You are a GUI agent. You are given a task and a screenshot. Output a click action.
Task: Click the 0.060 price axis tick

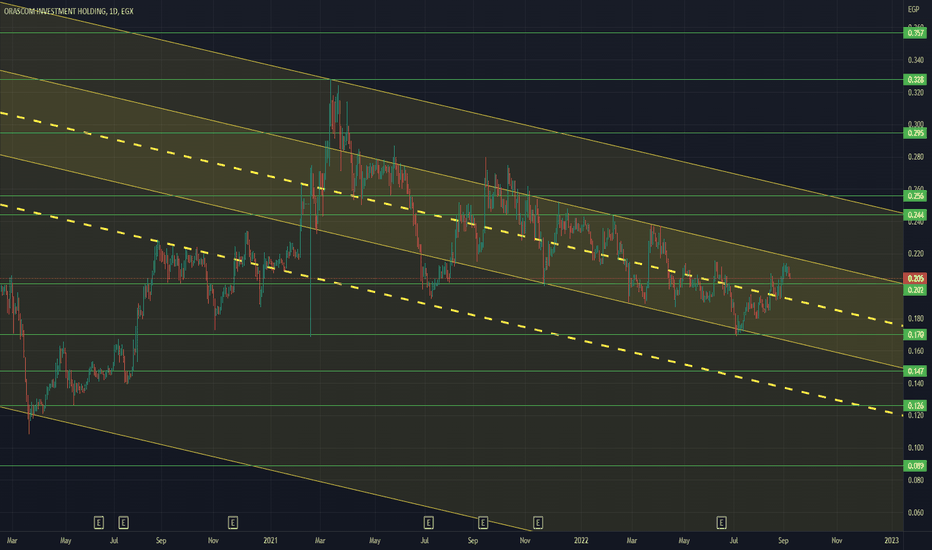point(916,512)
